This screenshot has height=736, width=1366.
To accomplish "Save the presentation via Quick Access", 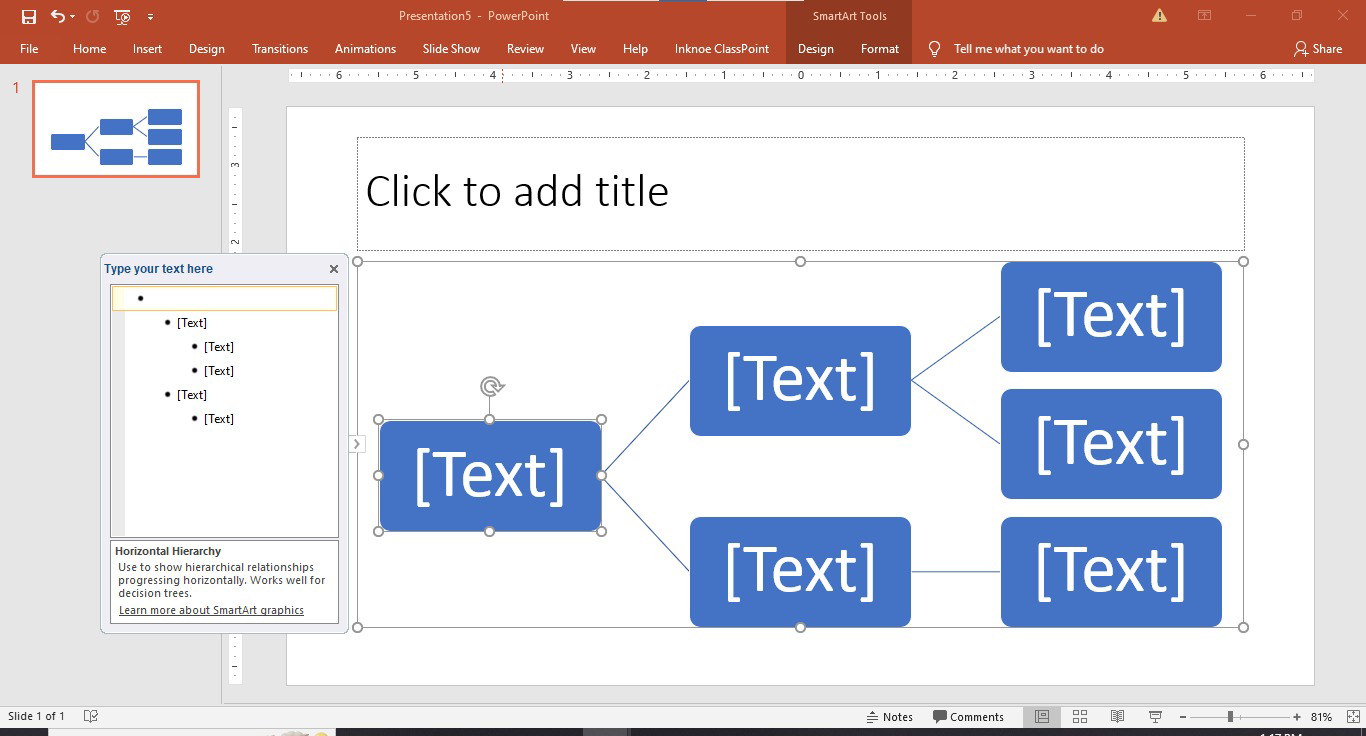I will coord(29,16).
